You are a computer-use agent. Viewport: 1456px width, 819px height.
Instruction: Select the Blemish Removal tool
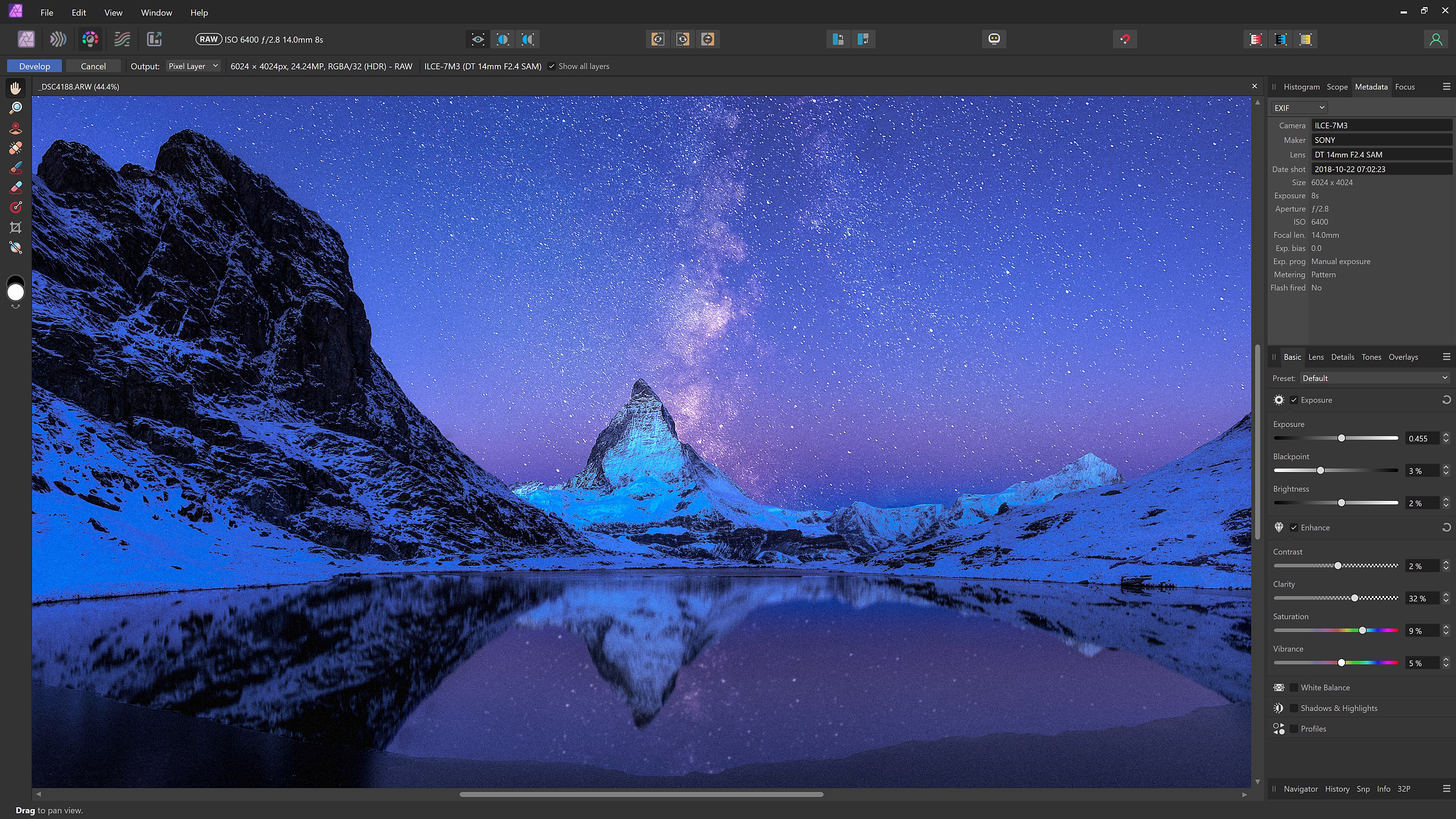pos(15,147)
